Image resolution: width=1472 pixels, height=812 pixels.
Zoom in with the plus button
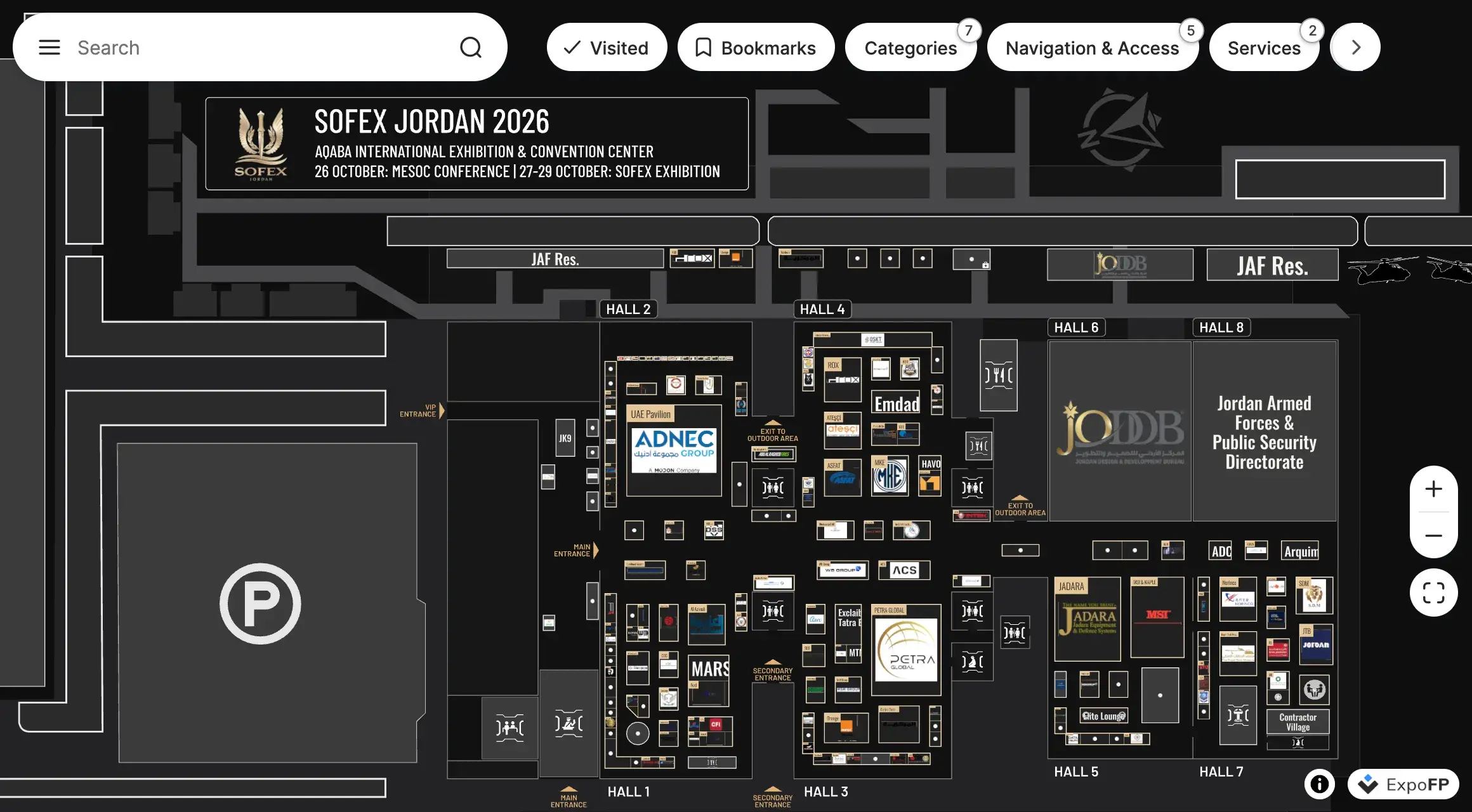click(1433, 489)
